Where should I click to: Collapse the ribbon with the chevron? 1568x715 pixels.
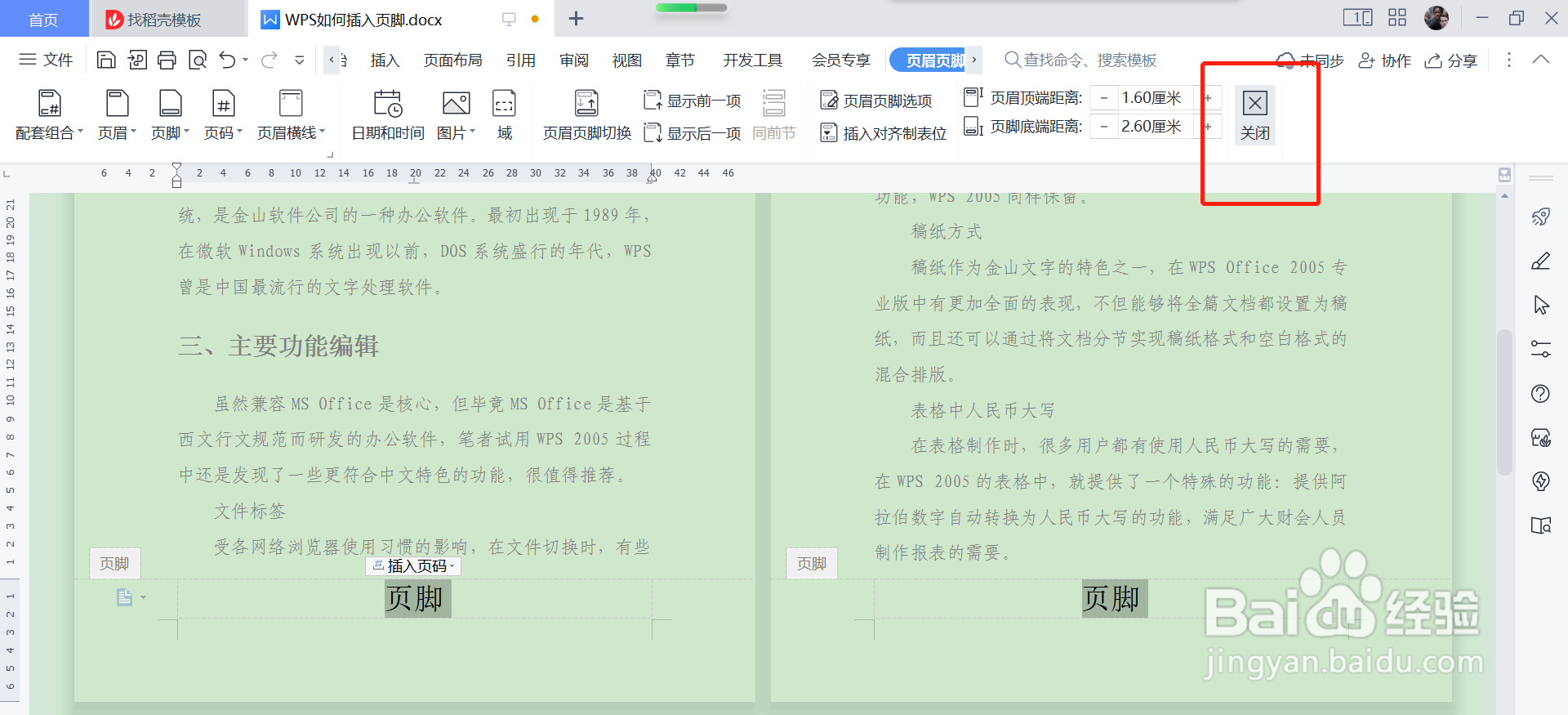pyautogui.click(x=1541, y=60)
